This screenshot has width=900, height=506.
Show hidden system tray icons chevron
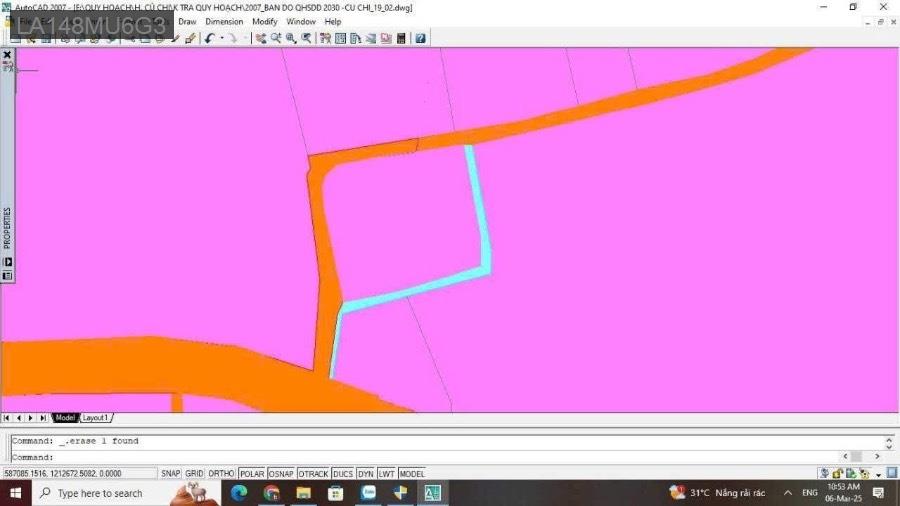(788, 493)
